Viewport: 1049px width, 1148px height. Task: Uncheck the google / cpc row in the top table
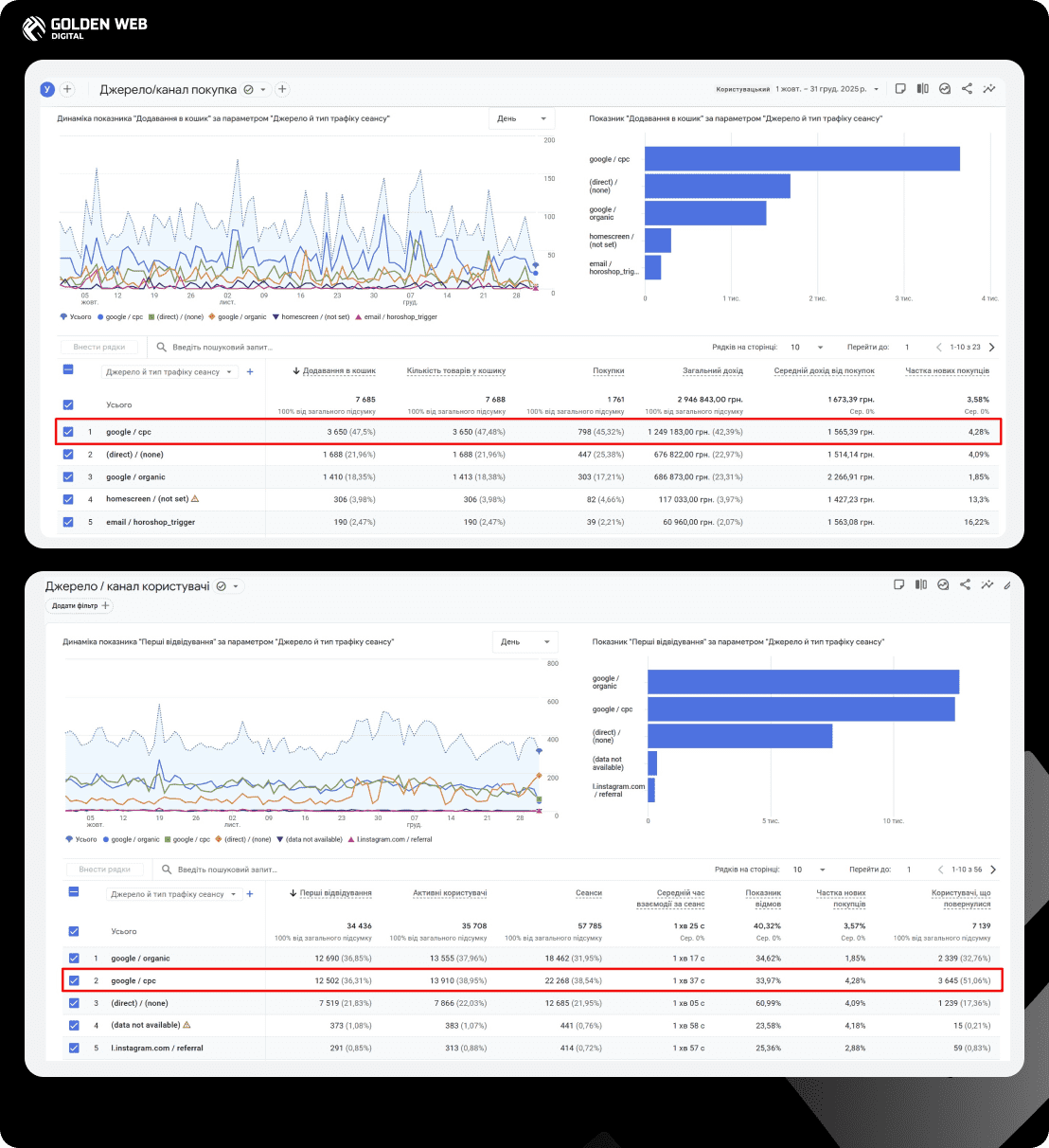[68, 432]
